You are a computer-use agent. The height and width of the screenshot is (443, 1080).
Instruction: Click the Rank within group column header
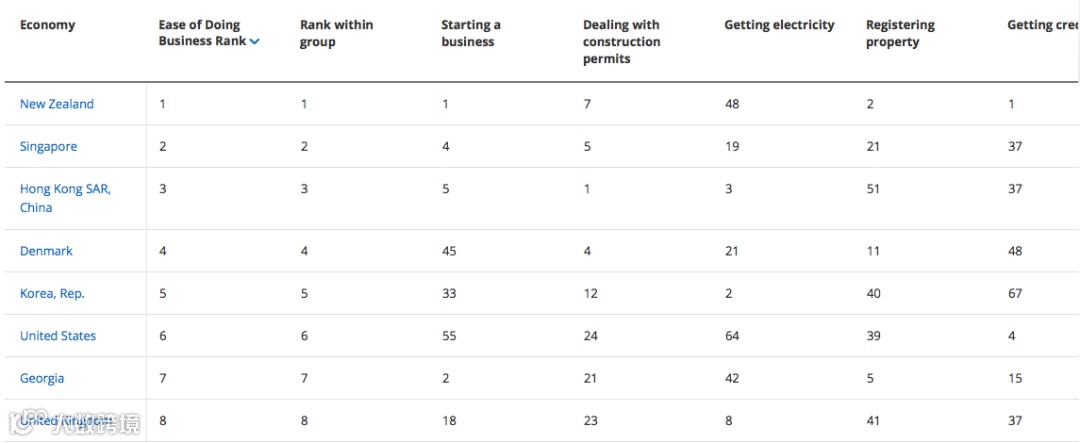click(336, 33)
